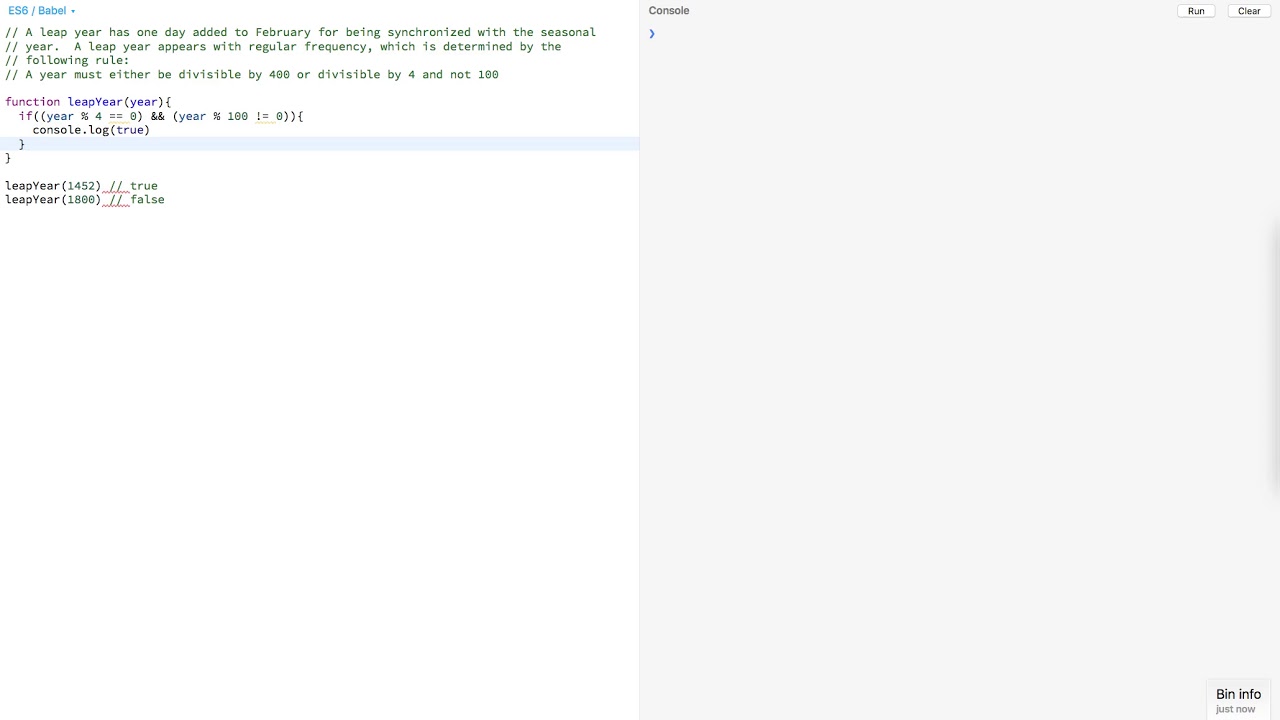Click the '// false' comment

coord(137,200)
